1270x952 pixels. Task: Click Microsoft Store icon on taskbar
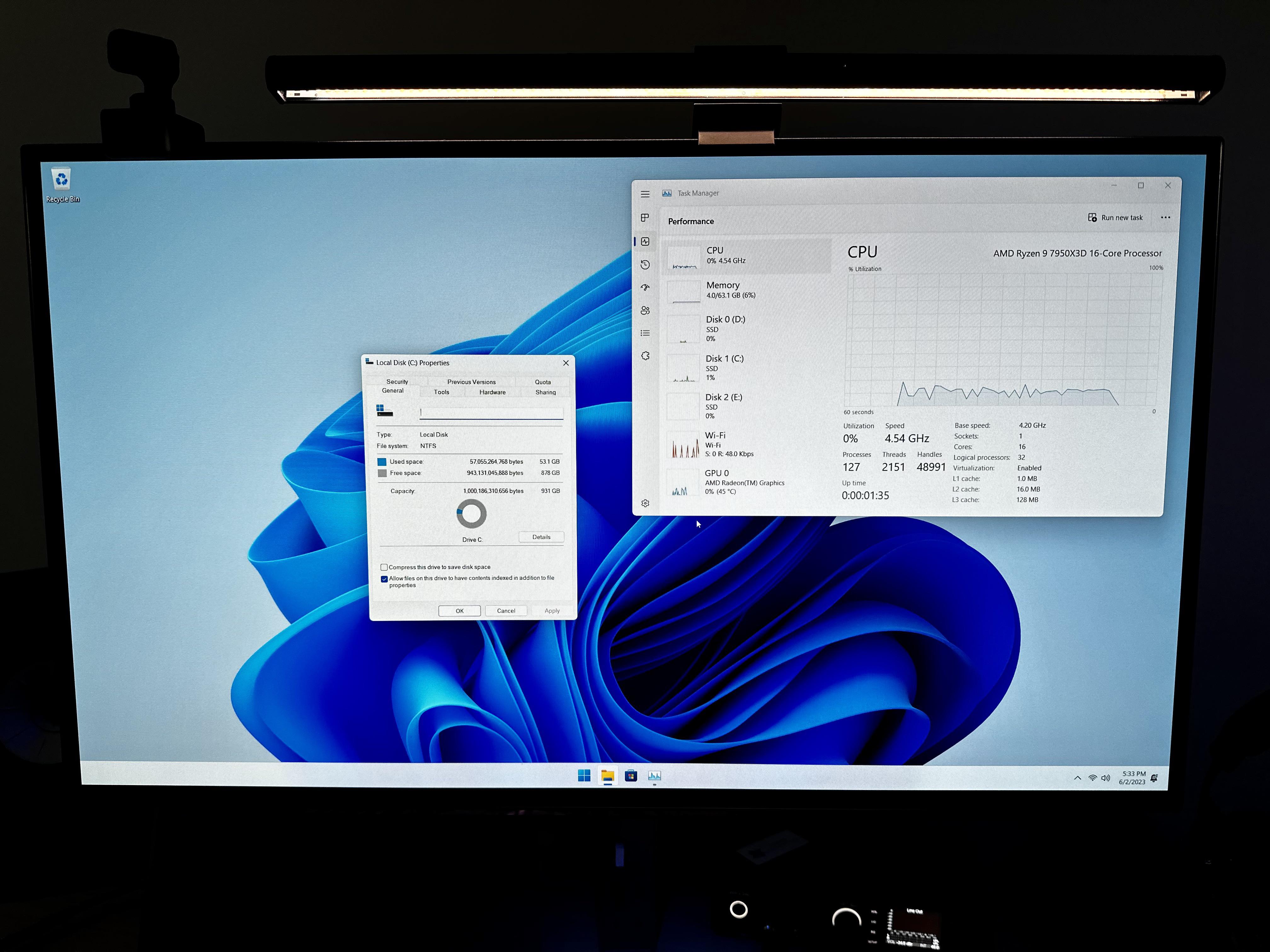631,776
